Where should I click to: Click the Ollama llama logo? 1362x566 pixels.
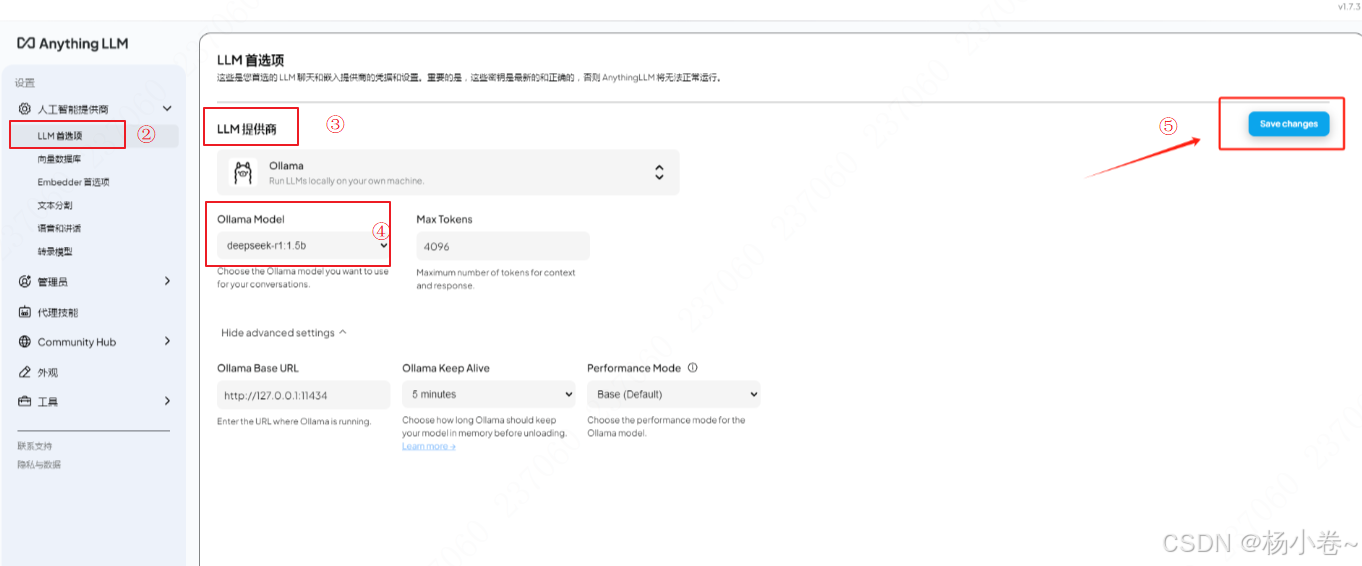click(x=242, y=172)
